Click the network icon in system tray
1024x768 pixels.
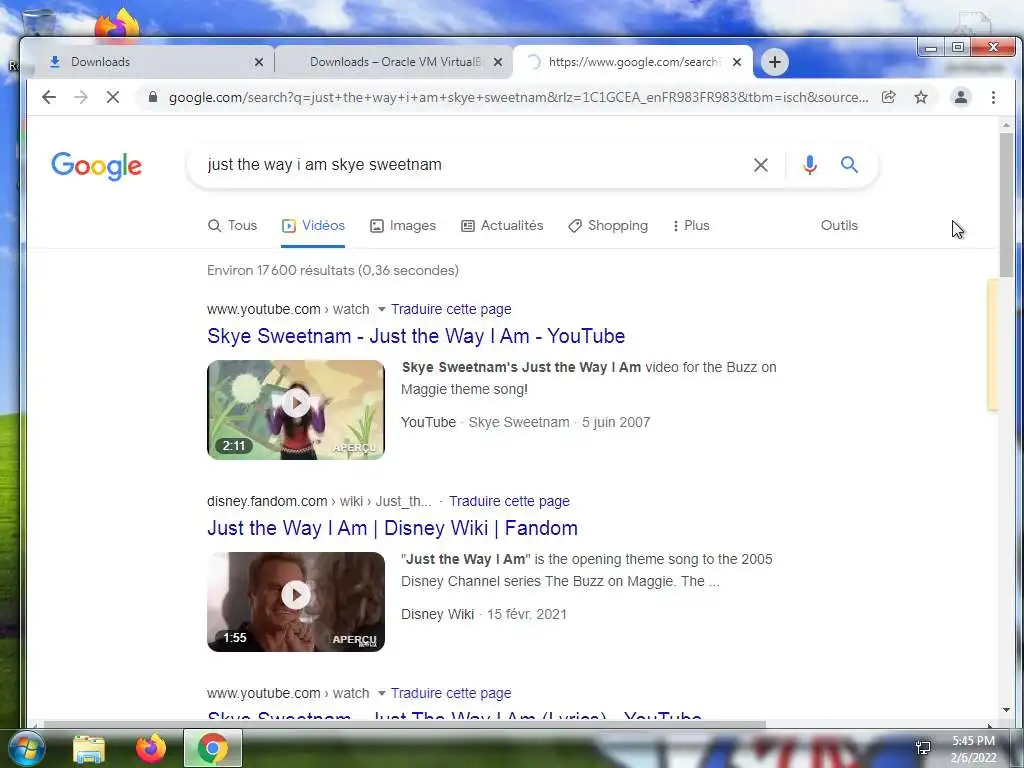pos(923,748)
